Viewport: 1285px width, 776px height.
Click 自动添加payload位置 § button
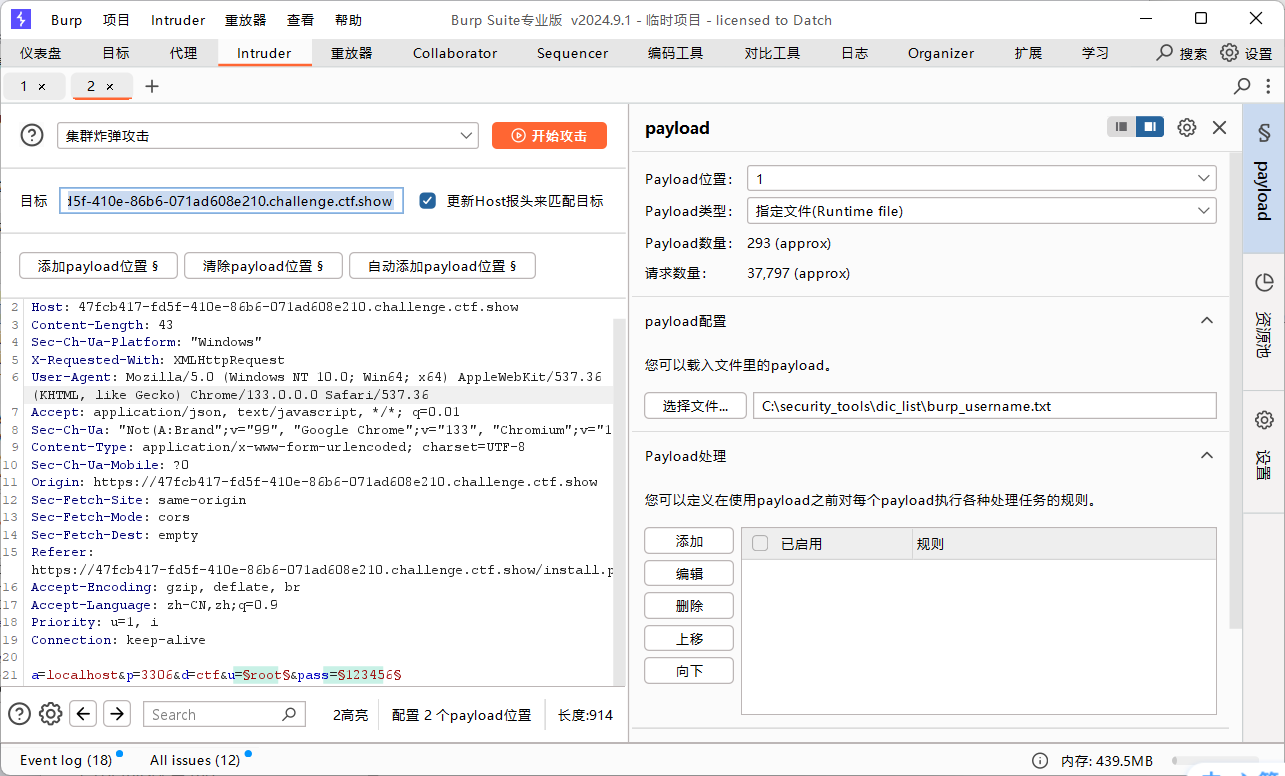442,266
